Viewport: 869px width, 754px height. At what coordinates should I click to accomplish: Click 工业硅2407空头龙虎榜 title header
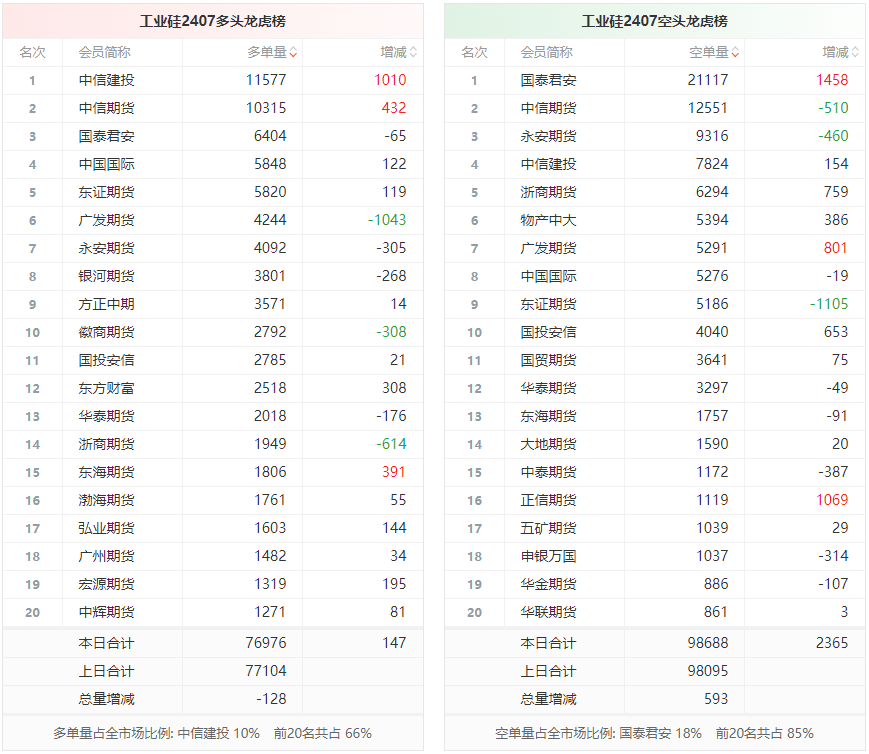tap(655, 21)
